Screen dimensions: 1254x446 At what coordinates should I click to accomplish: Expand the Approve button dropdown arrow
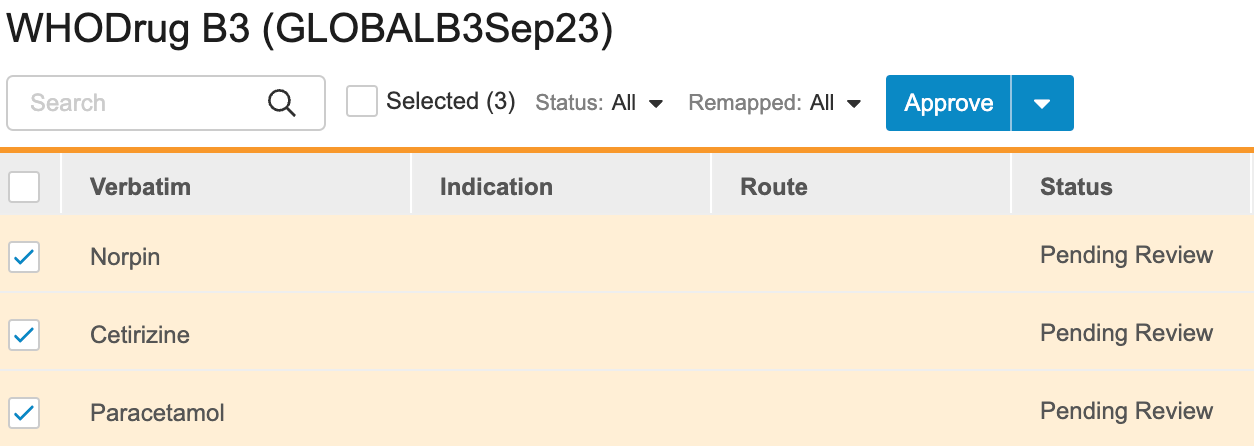[1042, 103]
